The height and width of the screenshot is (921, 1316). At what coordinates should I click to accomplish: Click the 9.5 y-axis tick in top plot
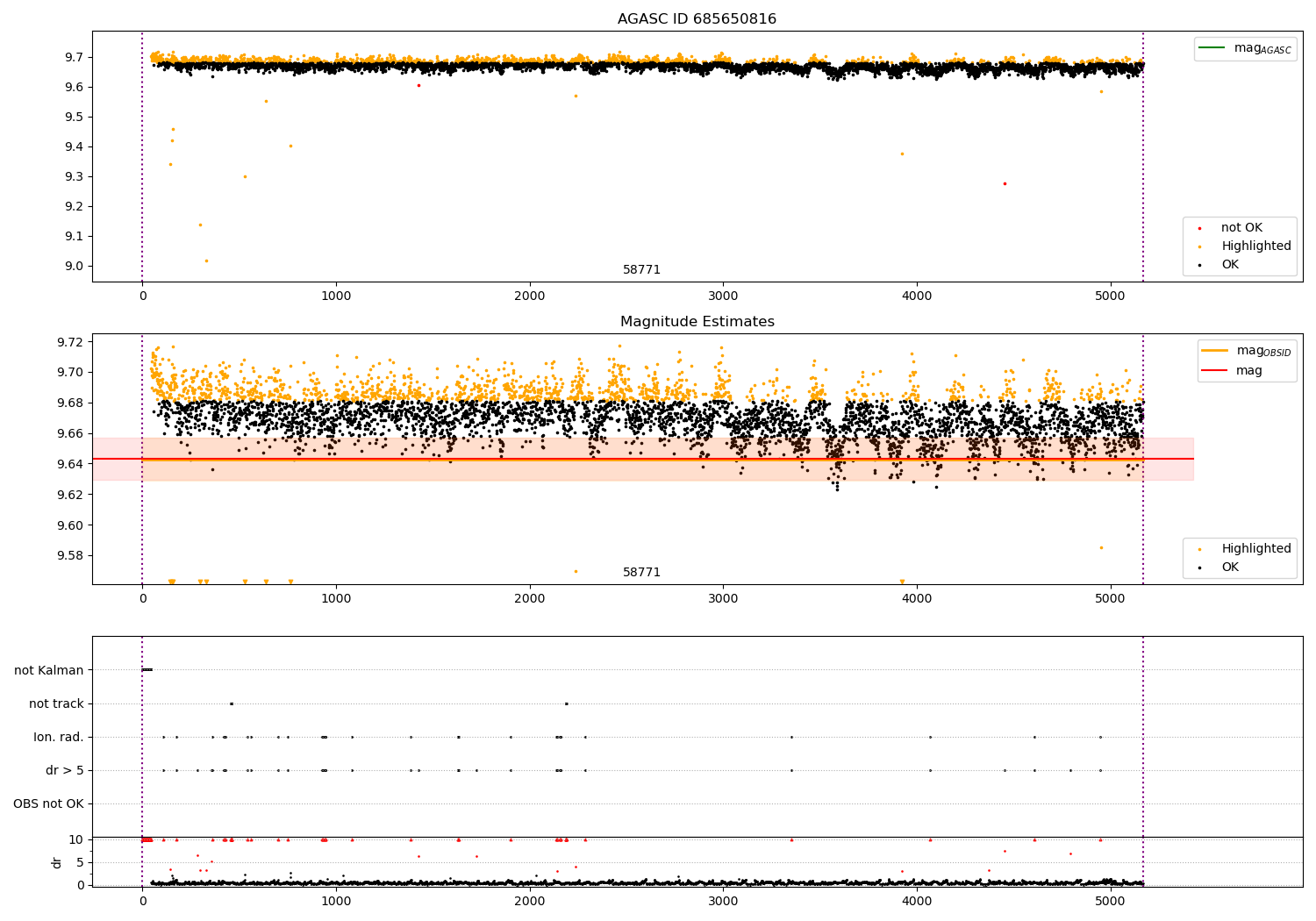(x=74, y=118)
